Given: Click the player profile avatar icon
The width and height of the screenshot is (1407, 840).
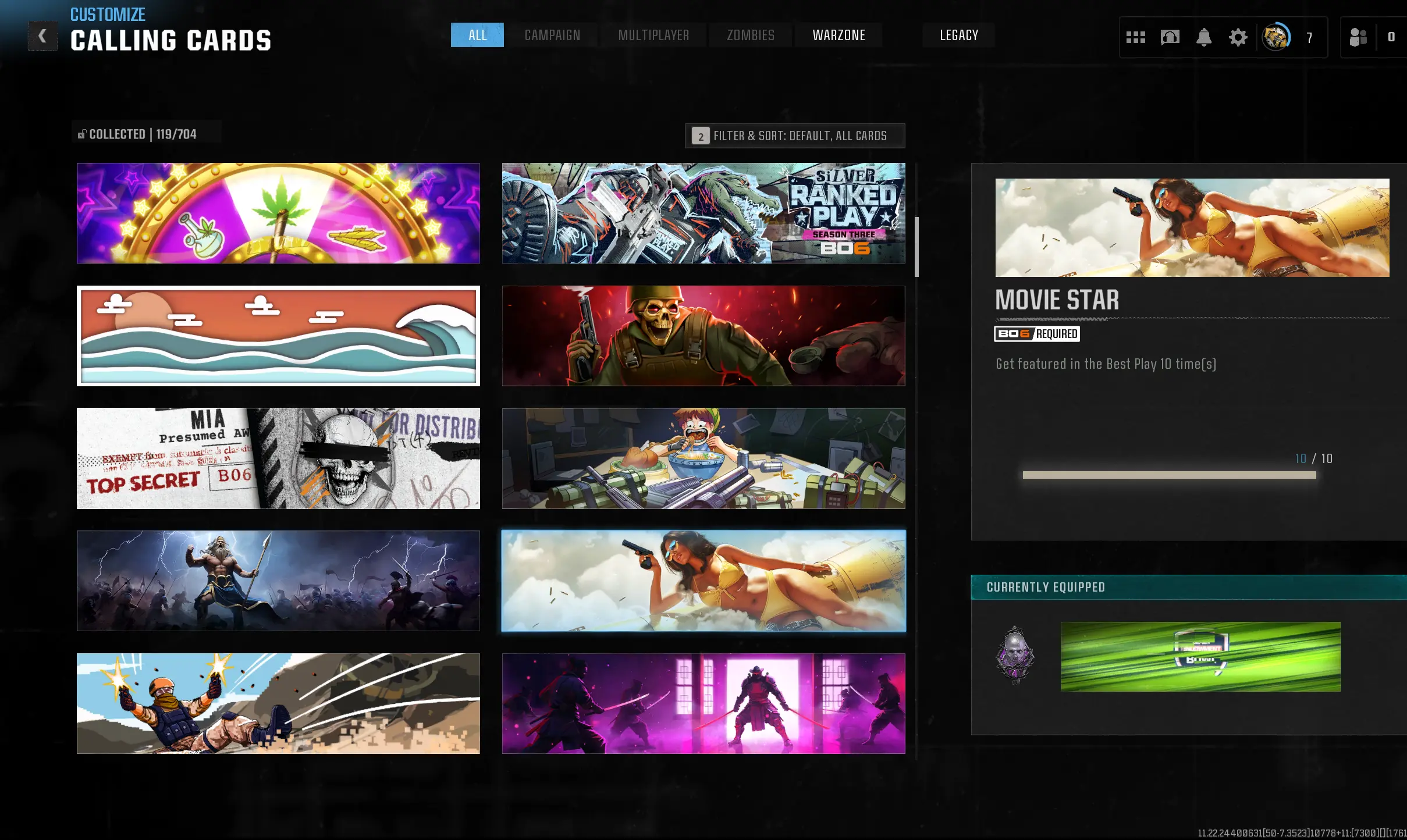Looking at the screenshot, I should [1275, 38].
